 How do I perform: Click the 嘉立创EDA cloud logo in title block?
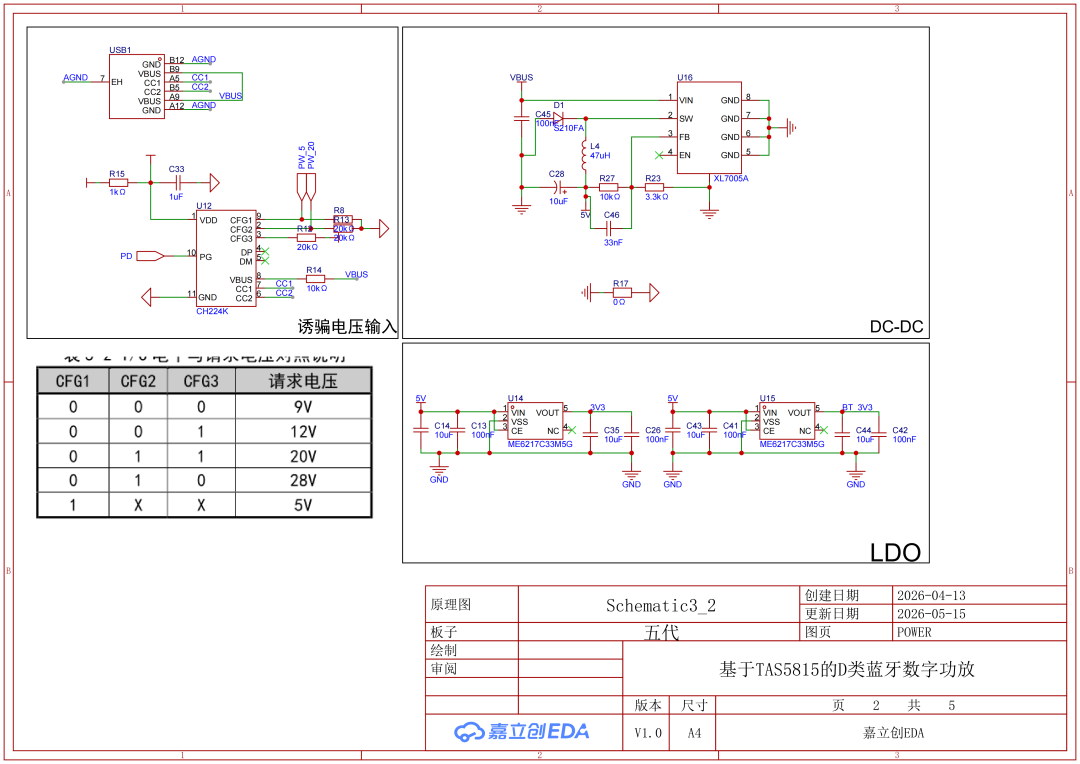521,732
